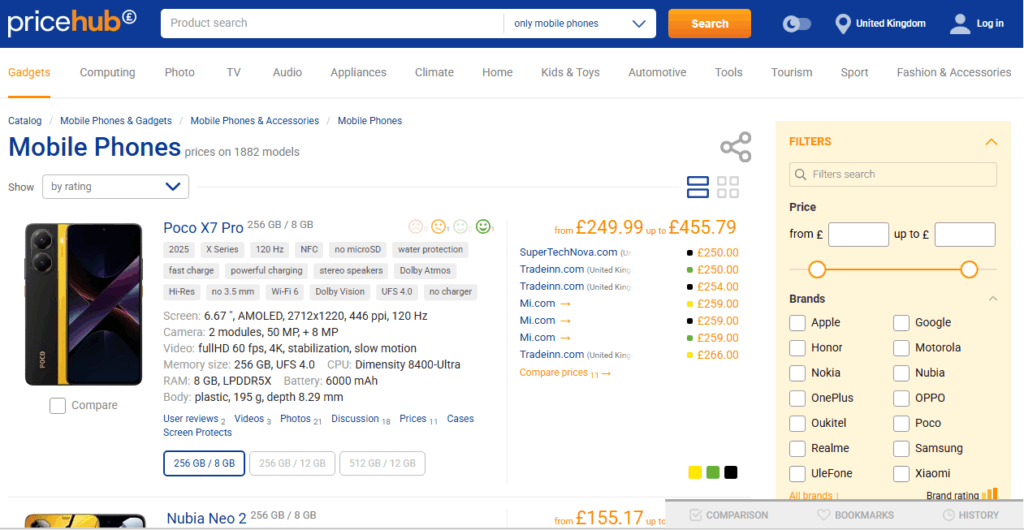Click the 'up to £' price input

pos(965,234)
